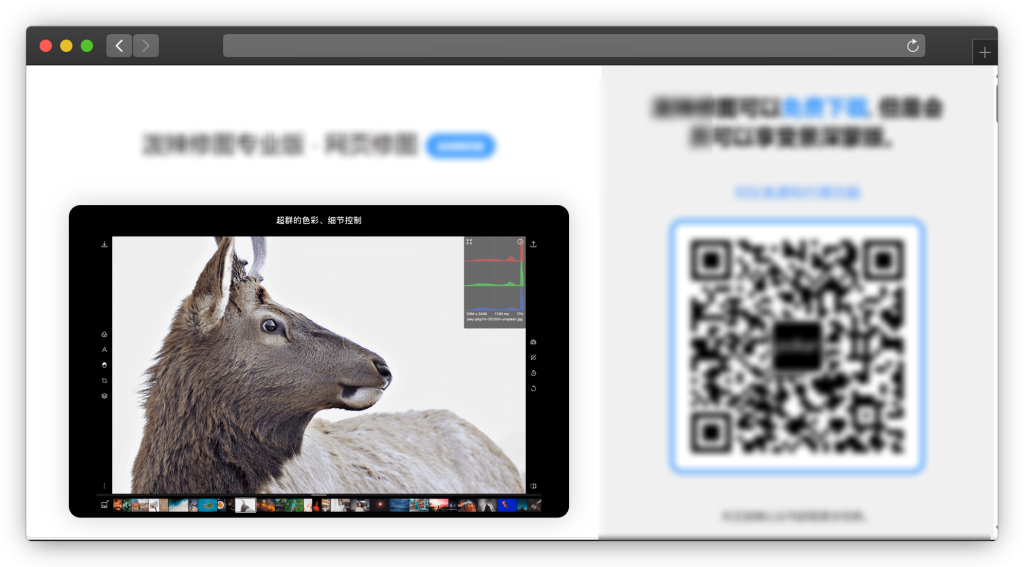Click the palette gauge icon on right toolbar
Image resolution: width=1024 pixels, height=567 pixels.
click(533, 342)
